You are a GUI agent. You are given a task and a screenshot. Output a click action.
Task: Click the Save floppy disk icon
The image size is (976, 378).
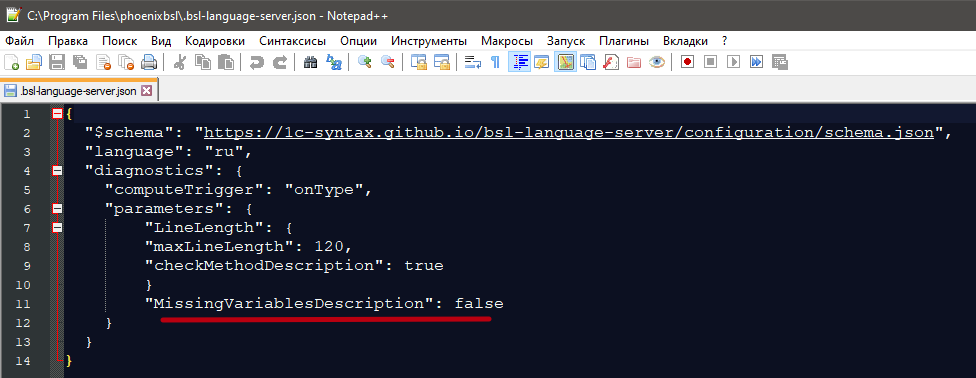pos(57,62)
